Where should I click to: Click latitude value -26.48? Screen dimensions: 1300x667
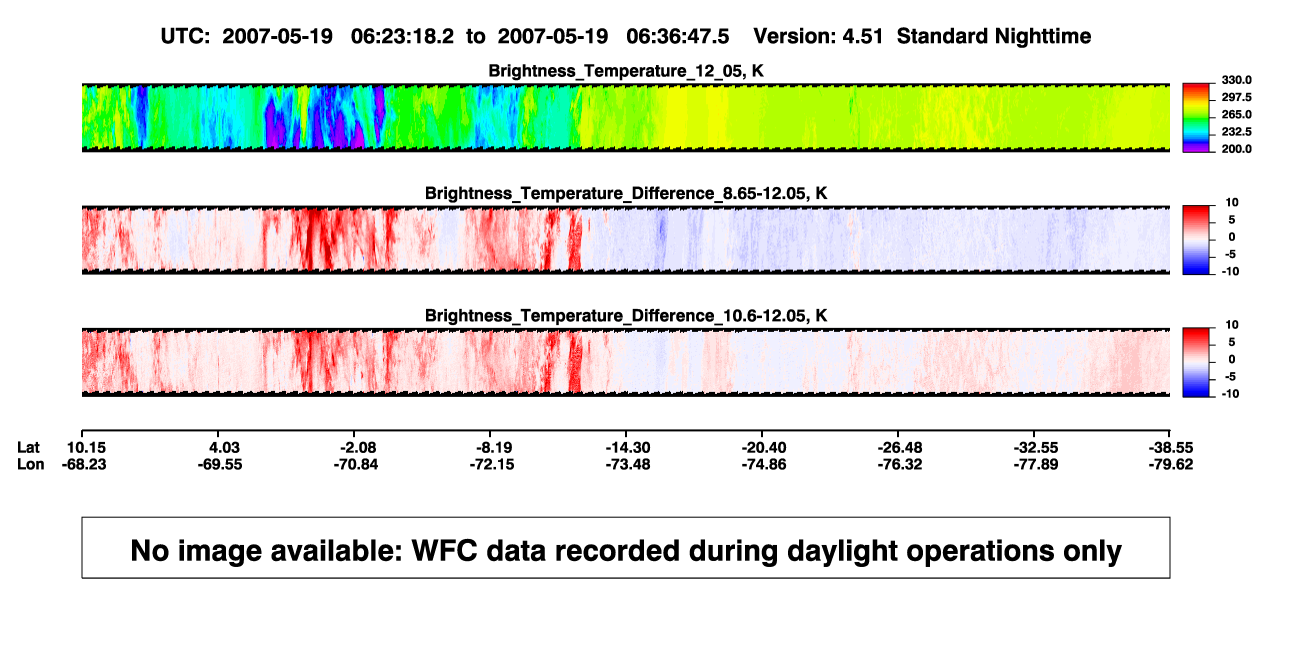pos(899,447)
